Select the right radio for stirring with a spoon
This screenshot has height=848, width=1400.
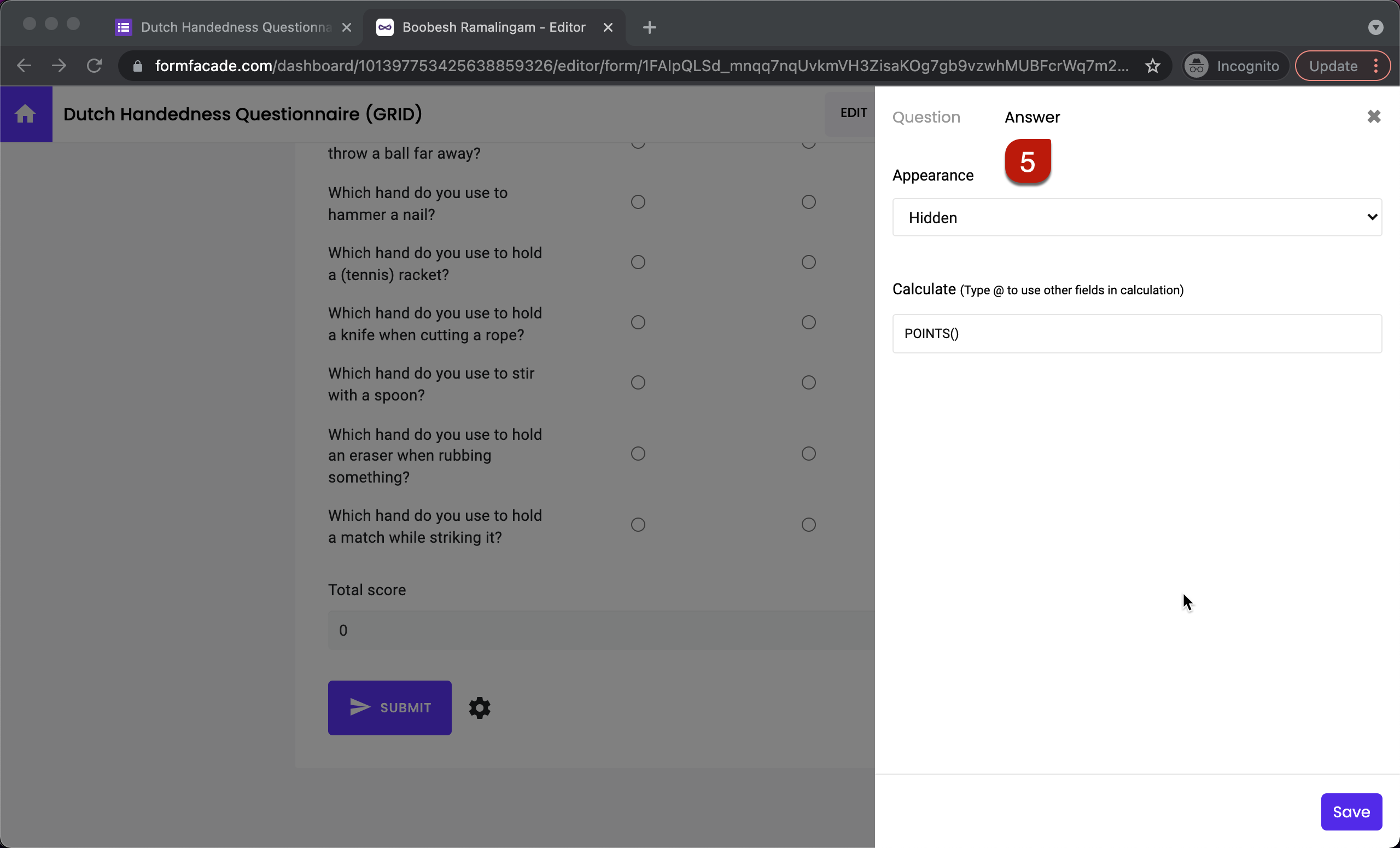pyautogui.click(x=808, y=382)
